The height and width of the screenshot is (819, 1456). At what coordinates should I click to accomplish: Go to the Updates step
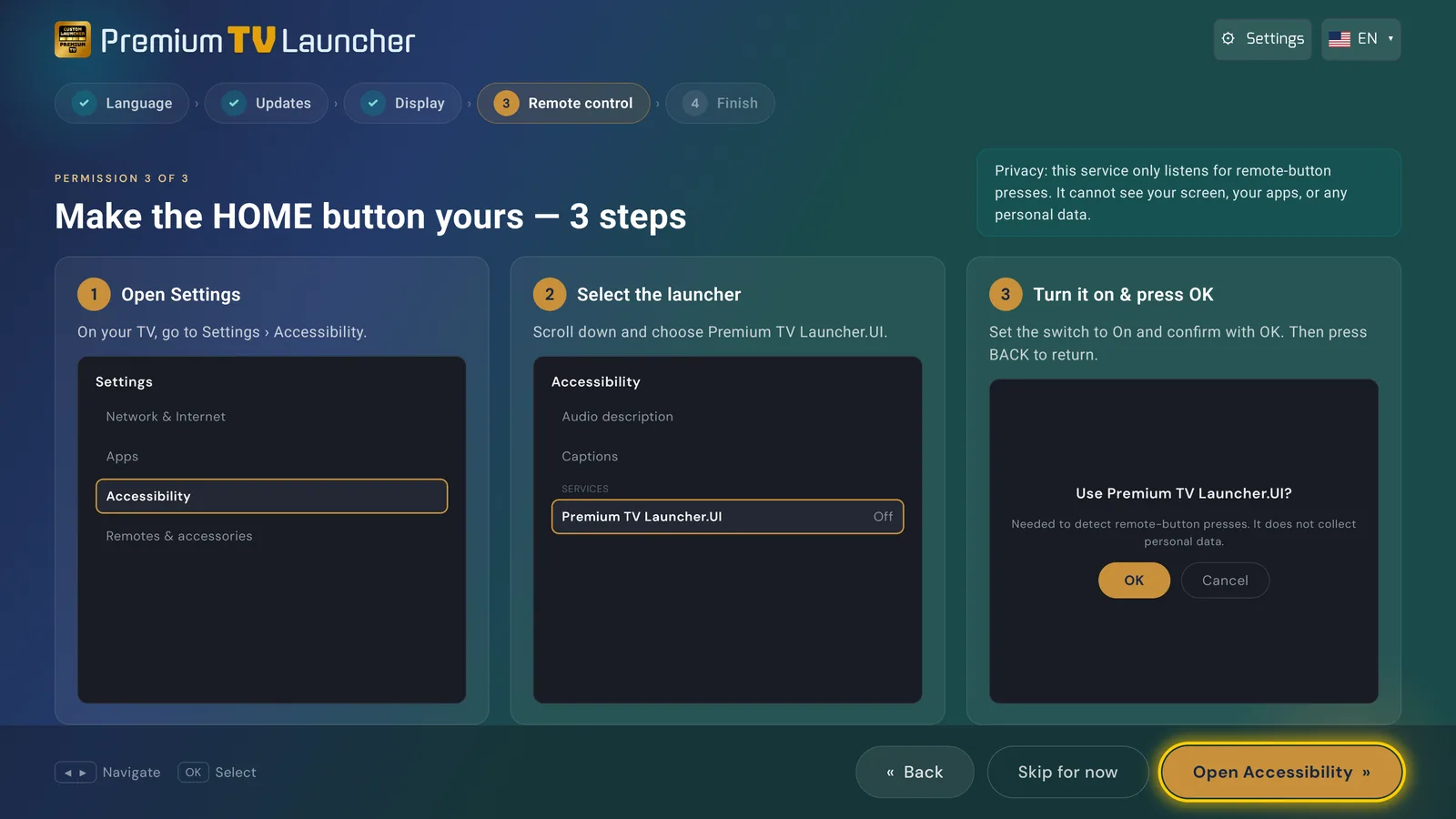(267, 103)
